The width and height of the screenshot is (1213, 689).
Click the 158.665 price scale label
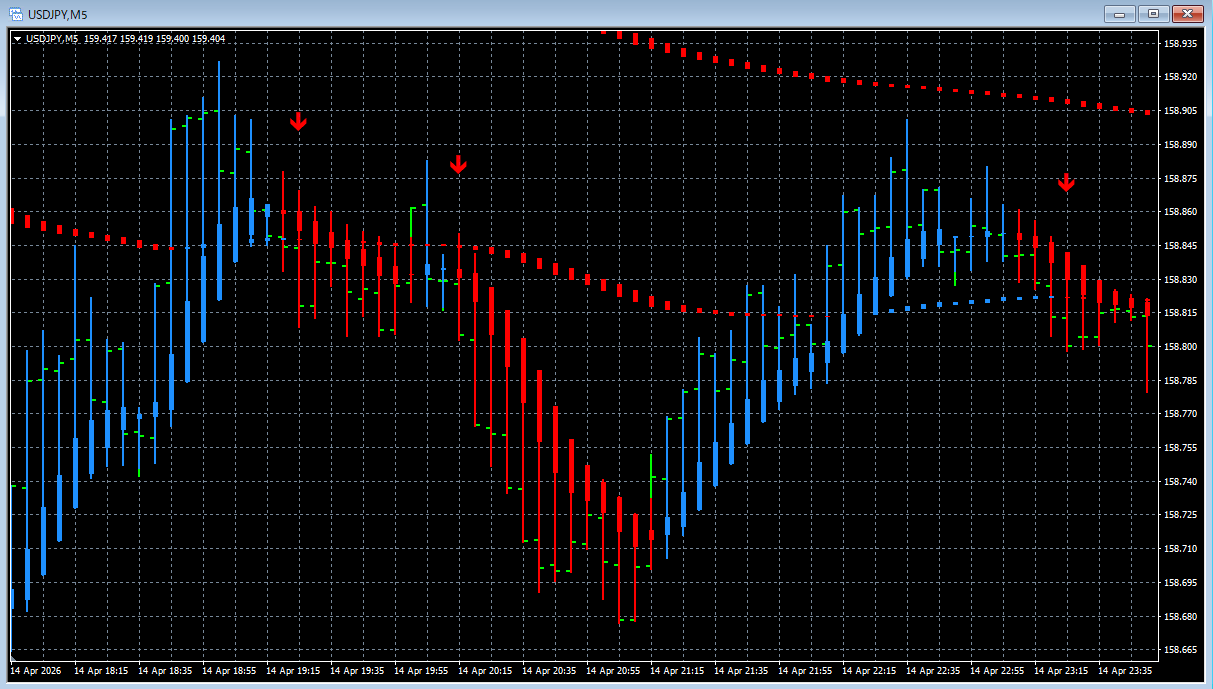[1181, 650]
